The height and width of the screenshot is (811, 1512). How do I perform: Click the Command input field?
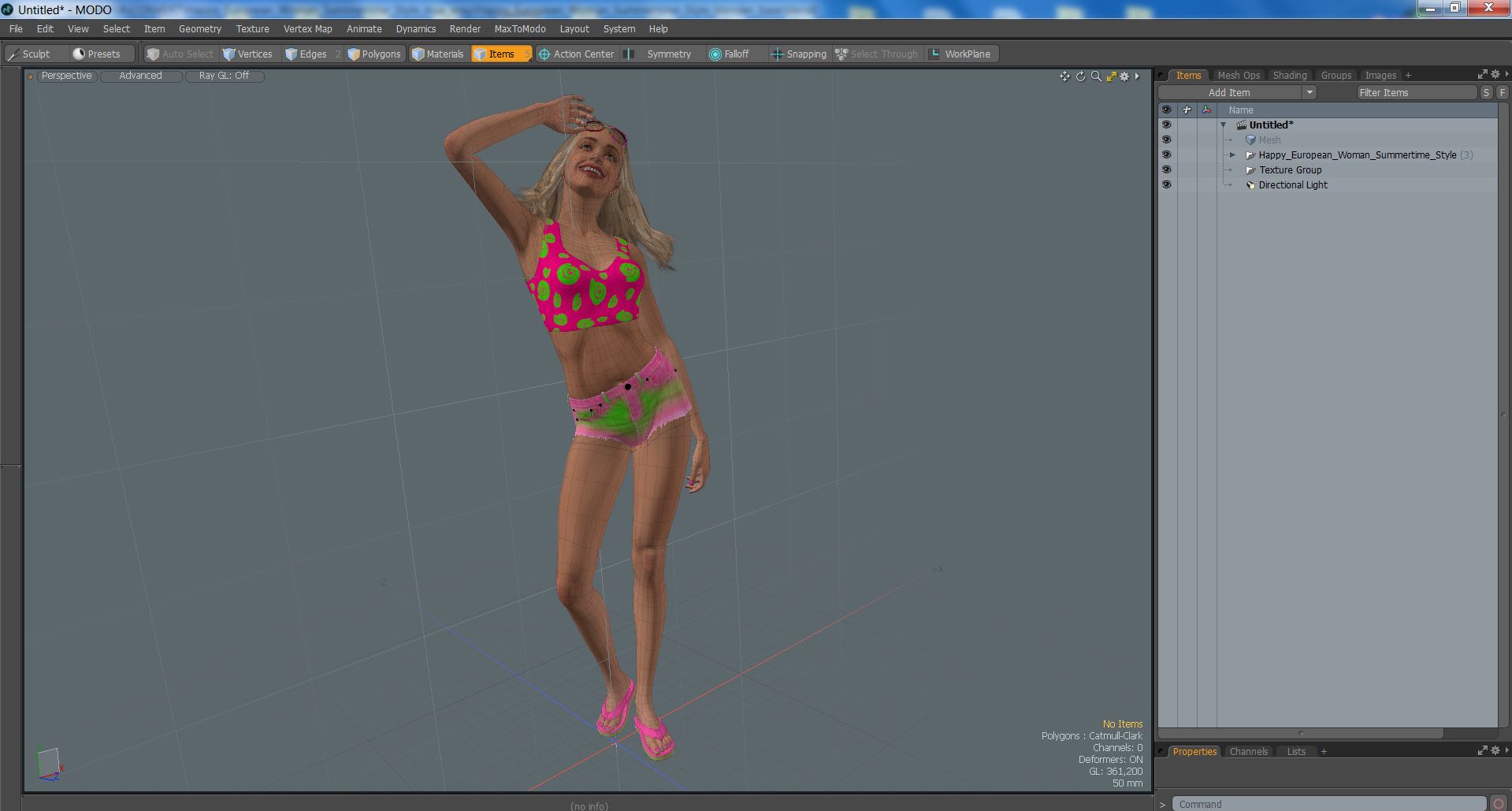(x=1329, y=804)
